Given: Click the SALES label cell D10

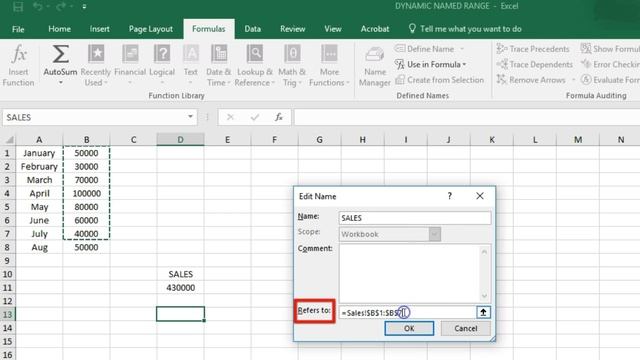Looking at the screenshot, I should 180,274.
